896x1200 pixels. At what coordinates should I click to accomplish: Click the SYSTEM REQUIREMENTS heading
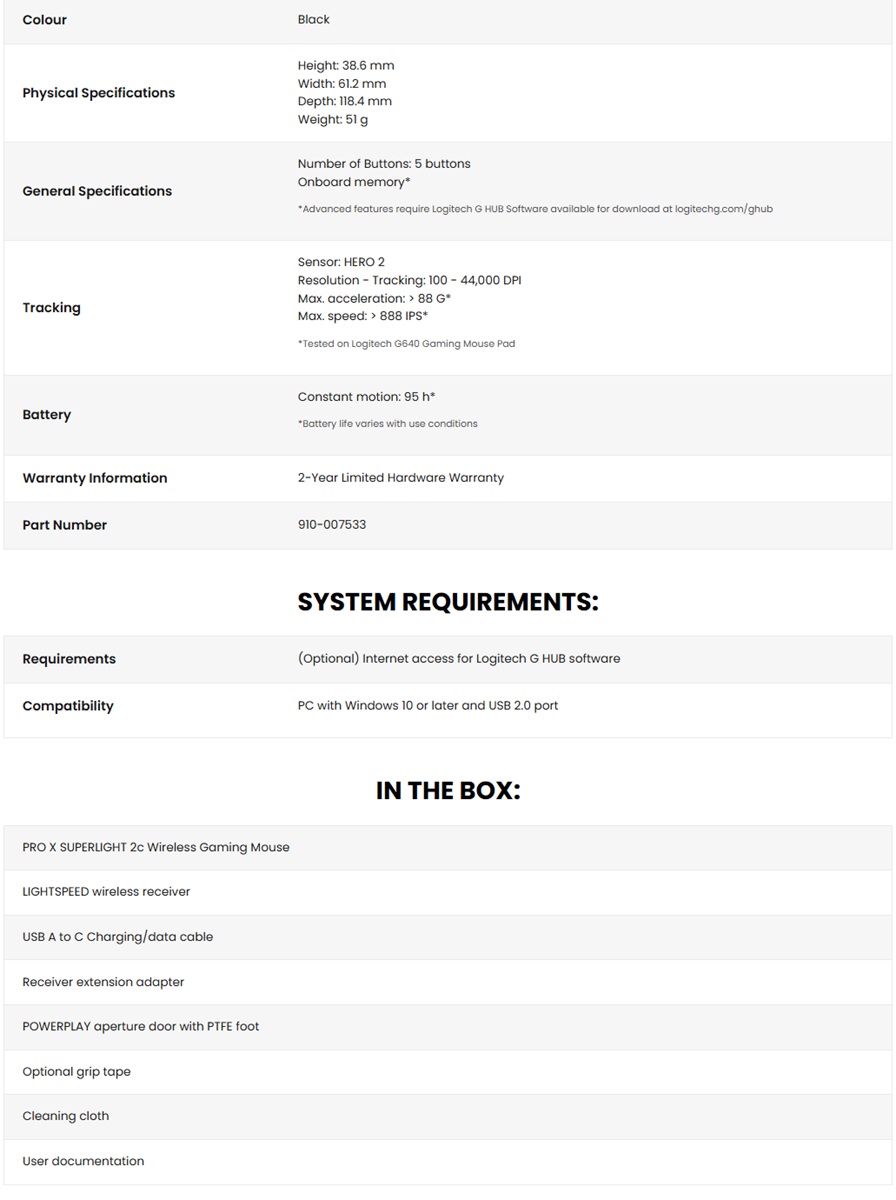tap(448, 602)
